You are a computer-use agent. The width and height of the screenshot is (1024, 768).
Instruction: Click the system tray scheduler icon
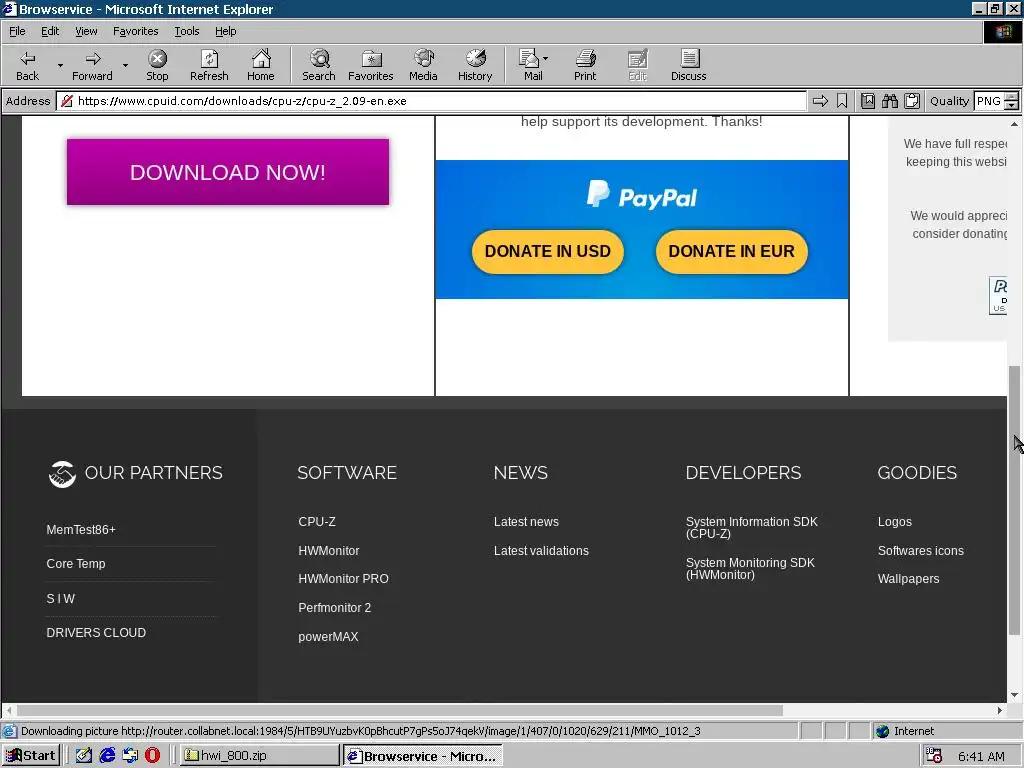(x=934, y=756)
